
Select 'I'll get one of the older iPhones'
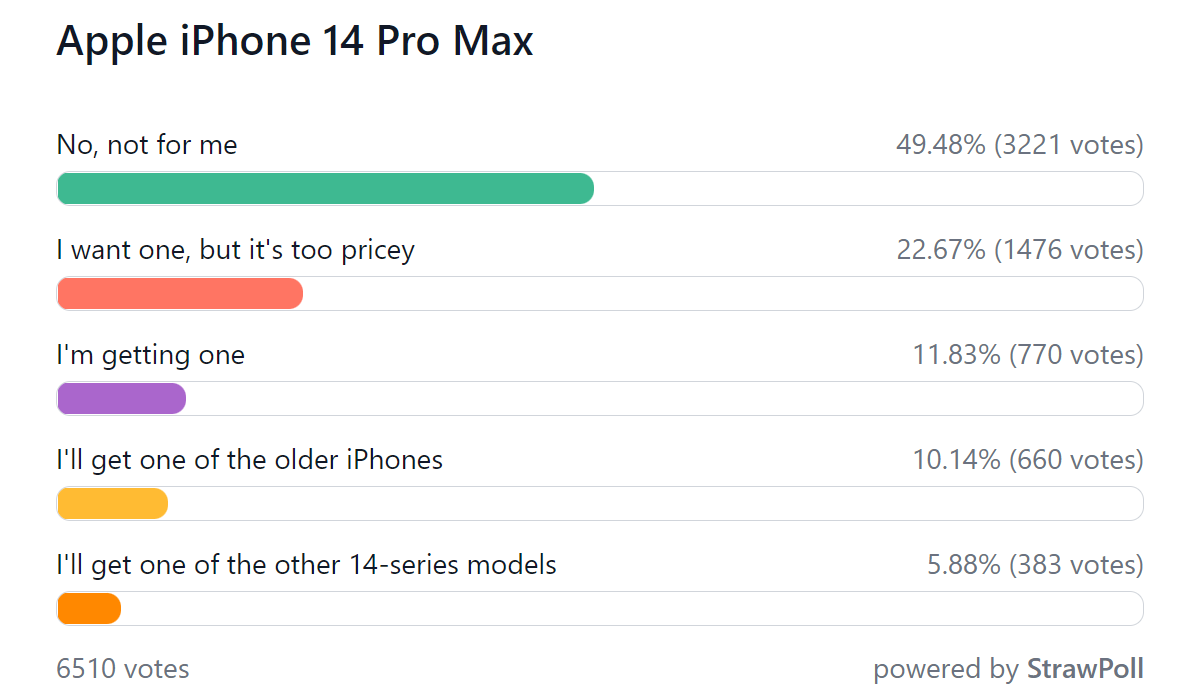(x=250, y=460)
